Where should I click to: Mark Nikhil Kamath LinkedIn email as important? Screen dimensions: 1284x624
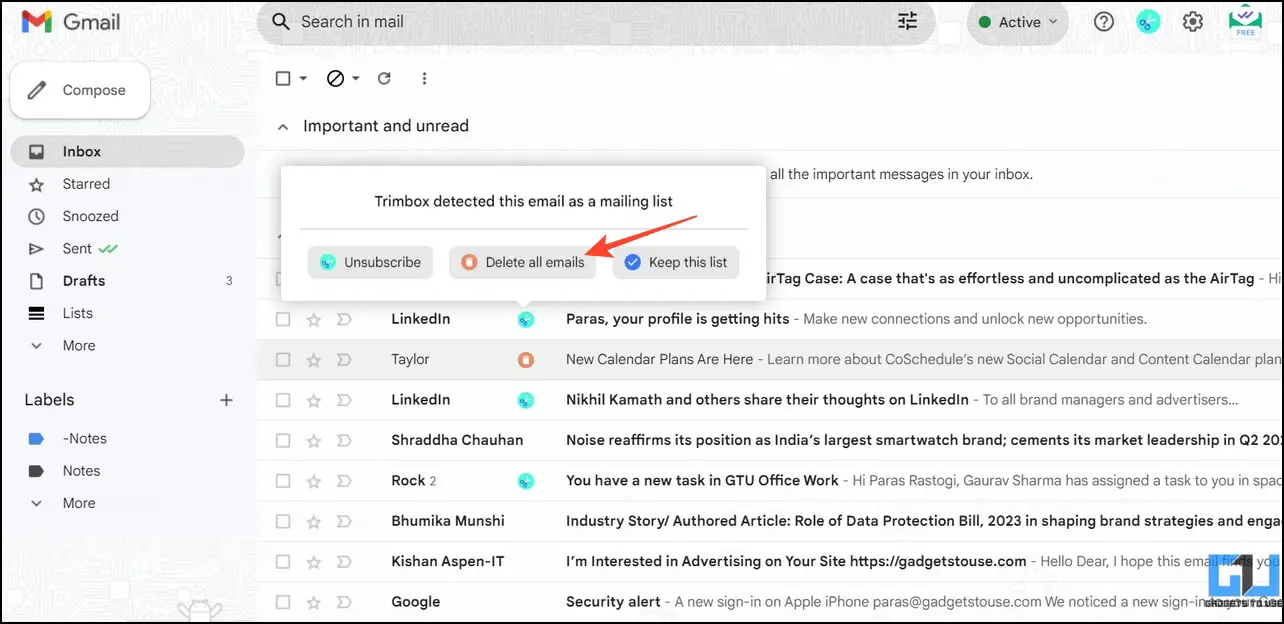[344, 400]
